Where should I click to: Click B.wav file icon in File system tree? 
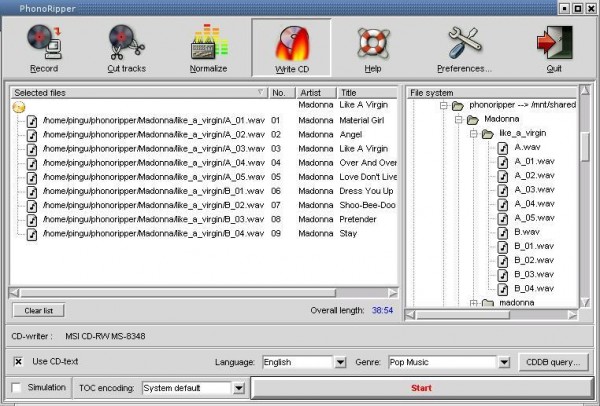(503, 233)
